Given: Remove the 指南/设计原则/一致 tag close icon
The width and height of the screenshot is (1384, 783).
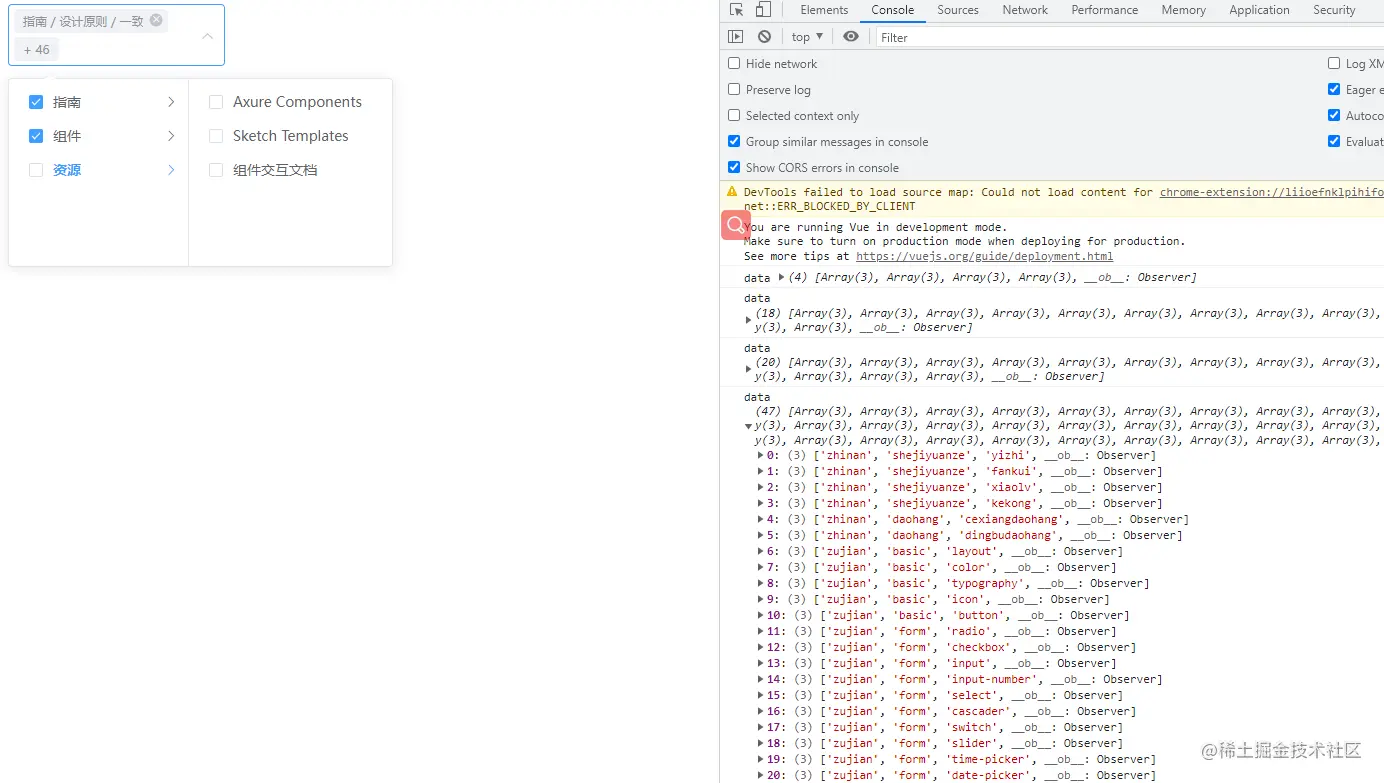Looking at the screenshot, I should pos(156,20).
